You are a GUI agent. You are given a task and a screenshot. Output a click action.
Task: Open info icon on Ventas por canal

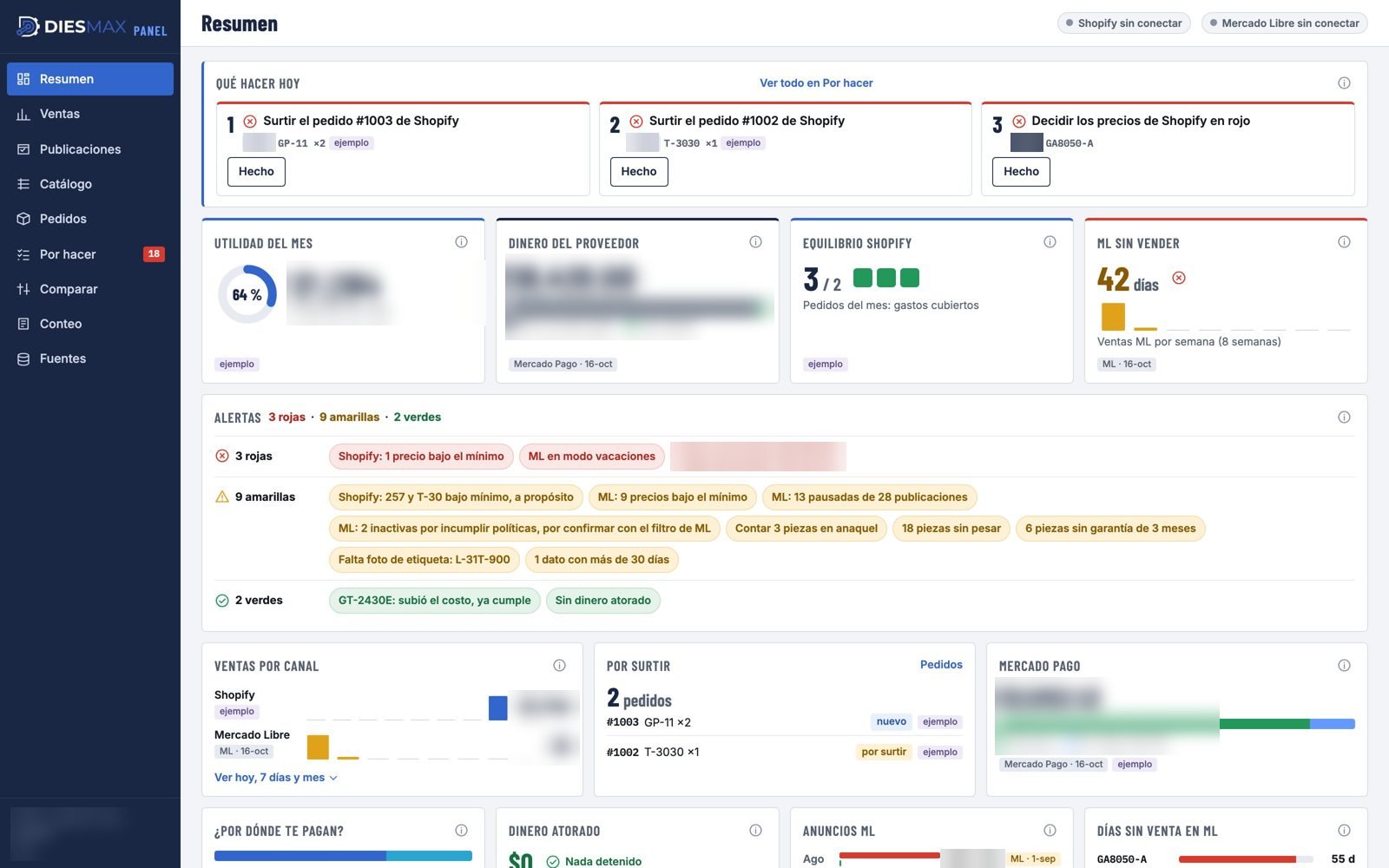click(559, 666)
